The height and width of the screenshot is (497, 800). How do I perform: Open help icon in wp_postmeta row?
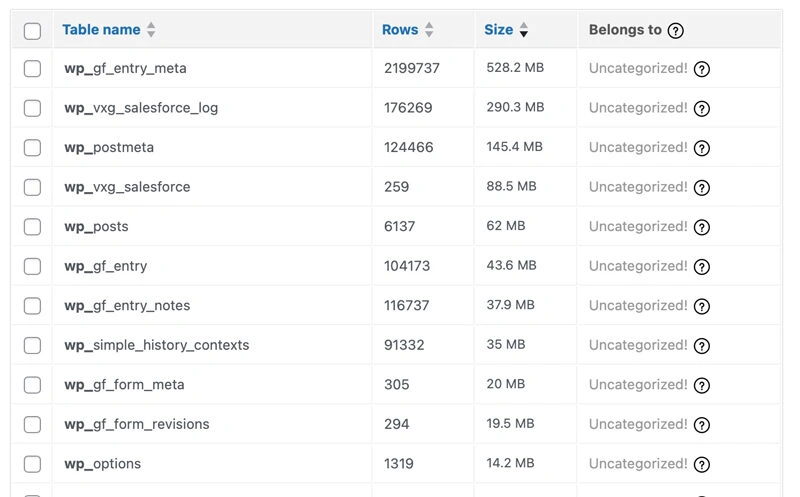pos(702,148)
